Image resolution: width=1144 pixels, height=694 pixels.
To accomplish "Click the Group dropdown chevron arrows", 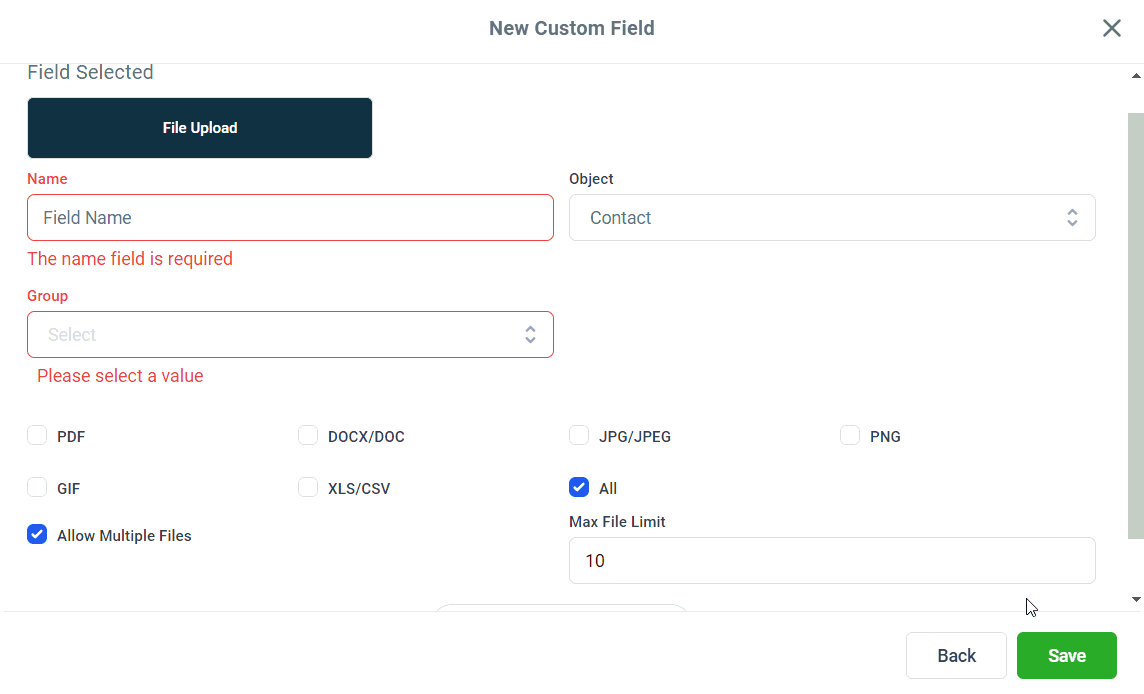I will tap(530, 335).
